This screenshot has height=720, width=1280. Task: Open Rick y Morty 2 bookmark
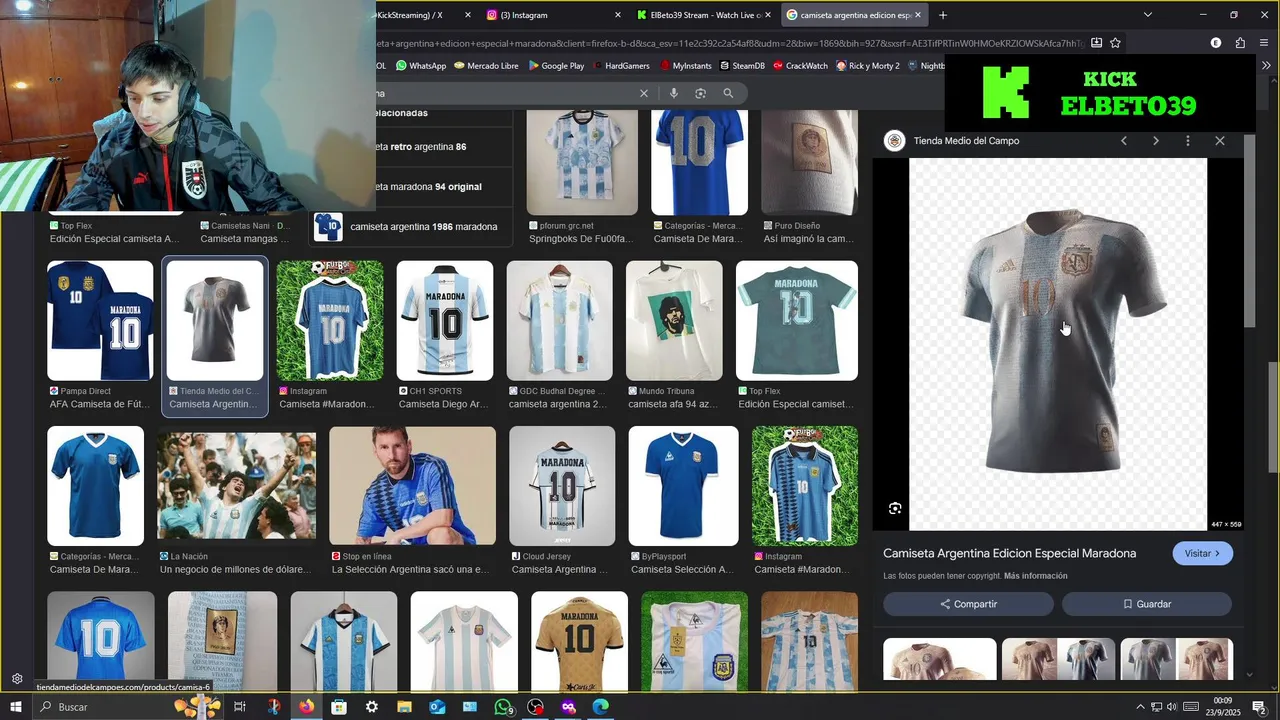pyautogui.click(x=867, y=66)
